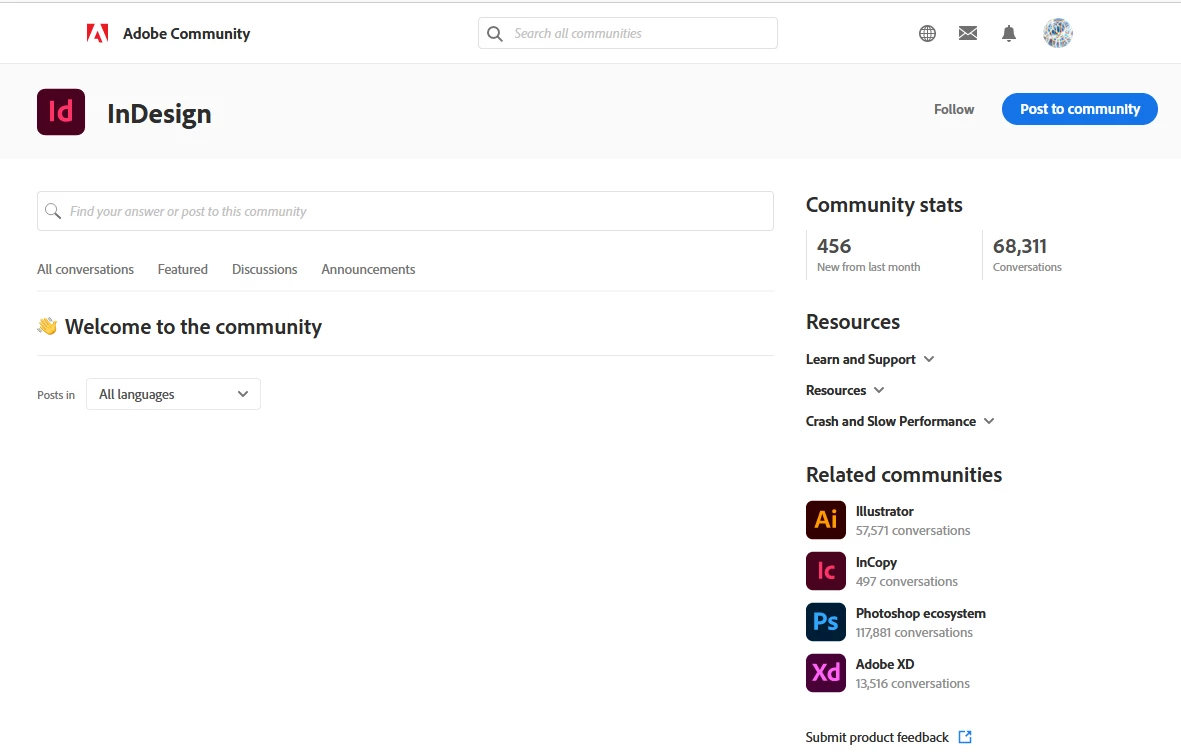Expand the Resources dropdown link

point(845,390)
